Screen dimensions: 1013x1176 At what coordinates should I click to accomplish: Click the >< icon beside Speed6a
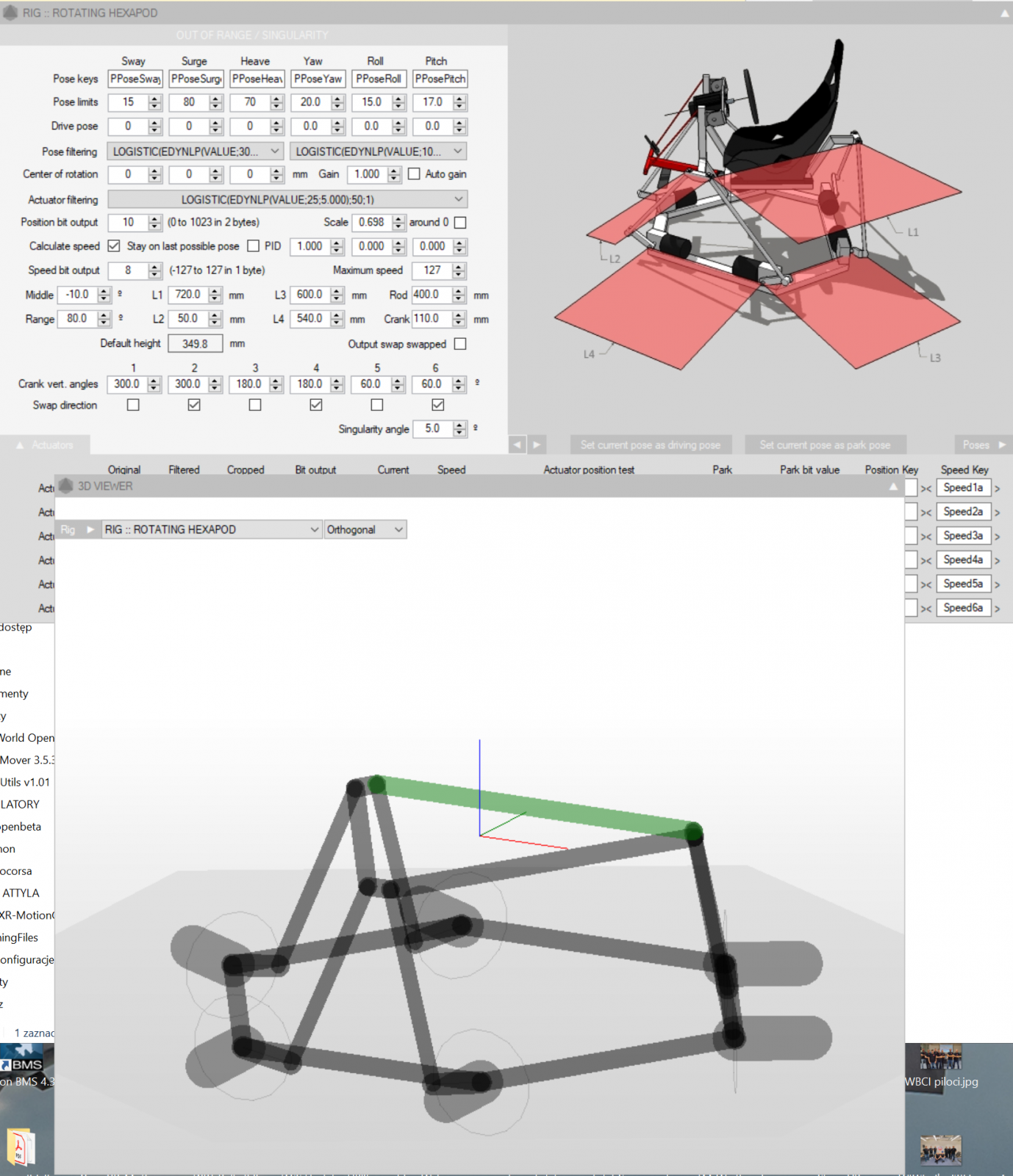[926, 609]
